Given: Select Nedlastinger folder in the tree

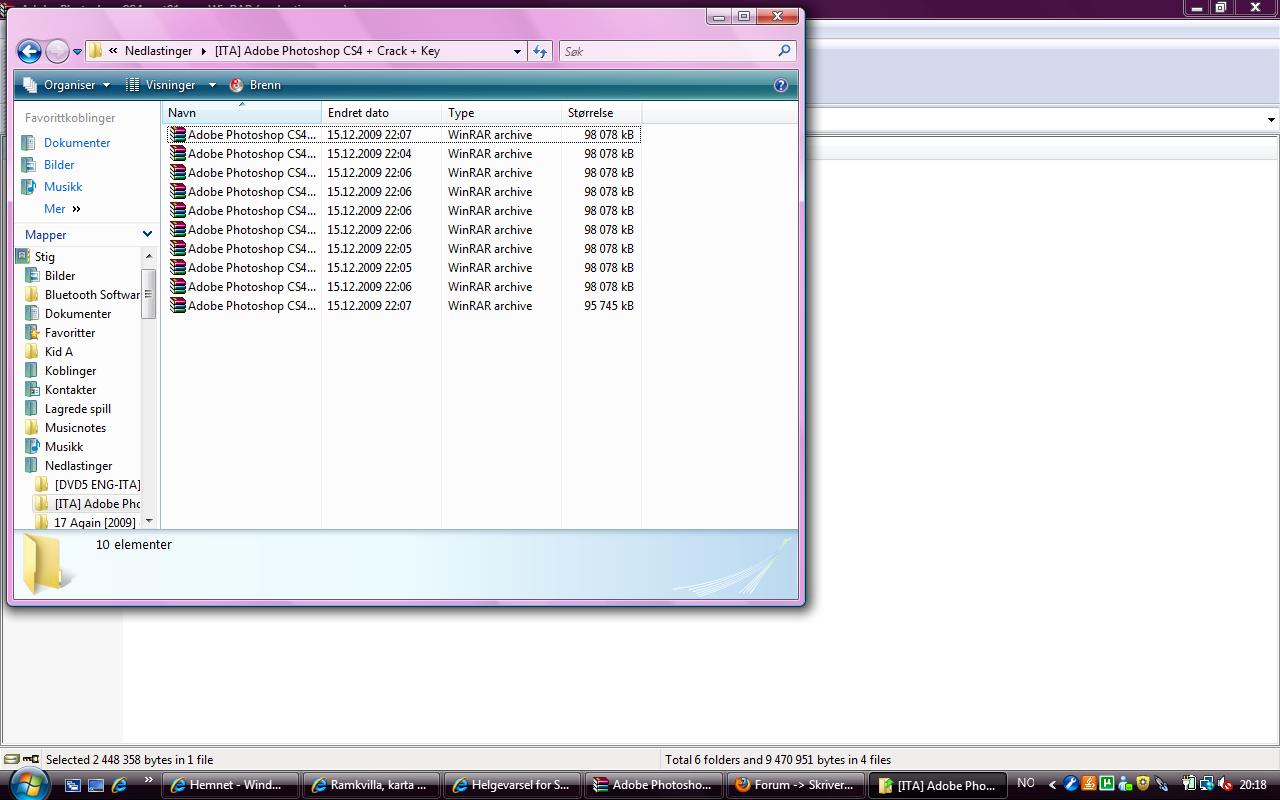Looking at the screenshot, I should pos(78,466).
